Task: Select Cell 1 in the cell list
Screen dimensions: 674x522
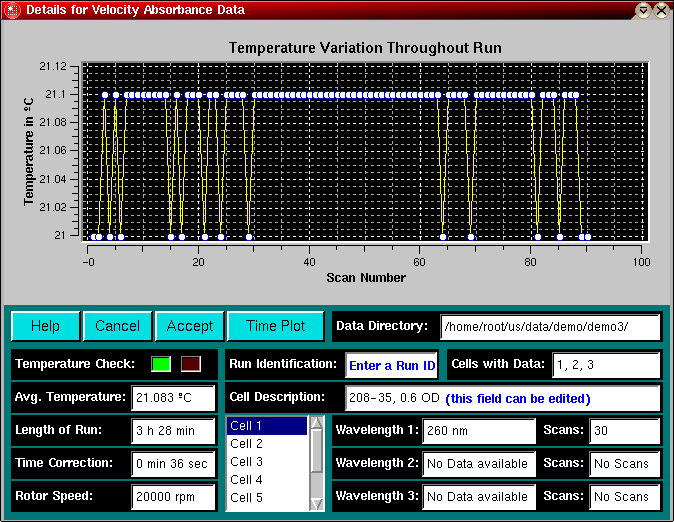Action: [x=266, y=426]
